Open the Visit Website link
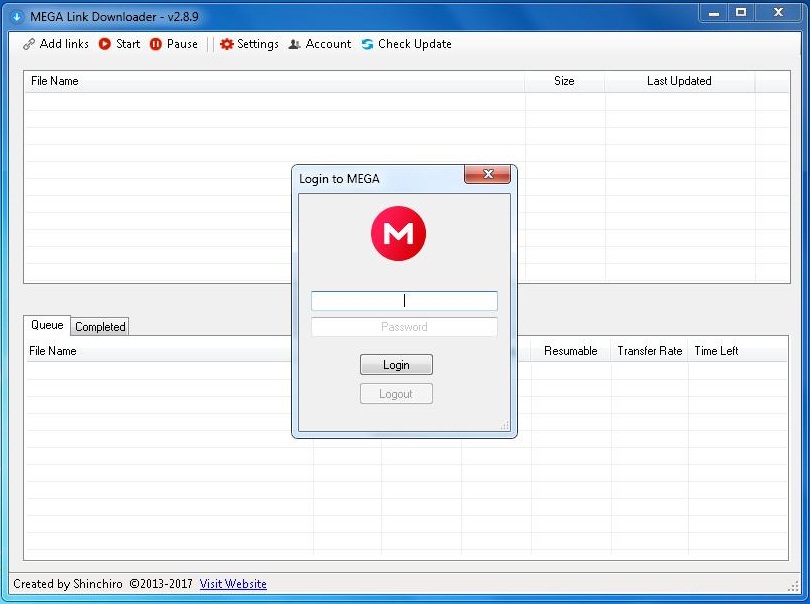This screenshot has height=604, width=810. tap(233, 584)
